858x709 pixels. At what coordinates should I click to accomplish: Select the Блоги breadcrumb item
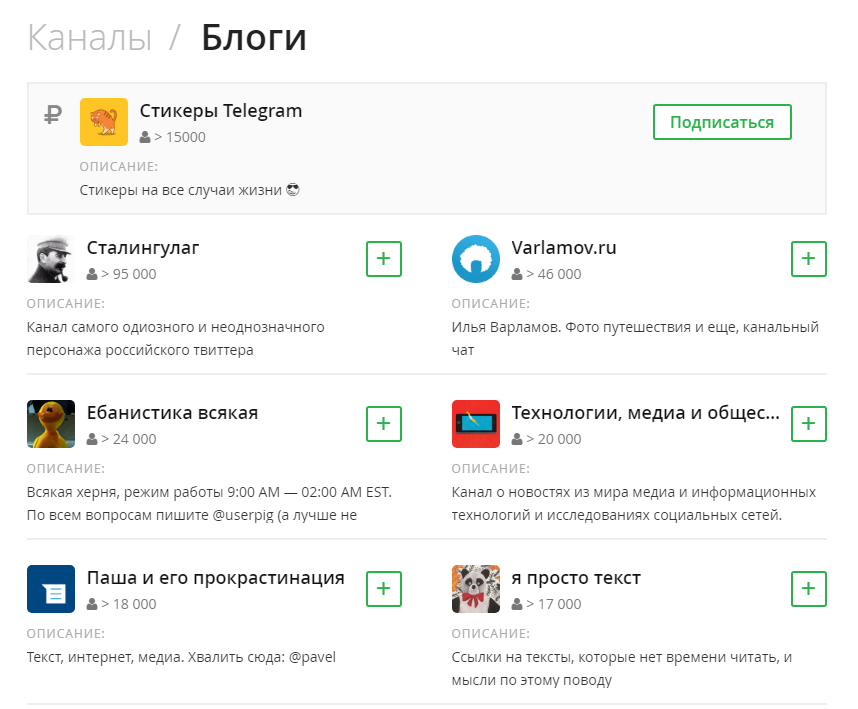click(x=252, y=36)
